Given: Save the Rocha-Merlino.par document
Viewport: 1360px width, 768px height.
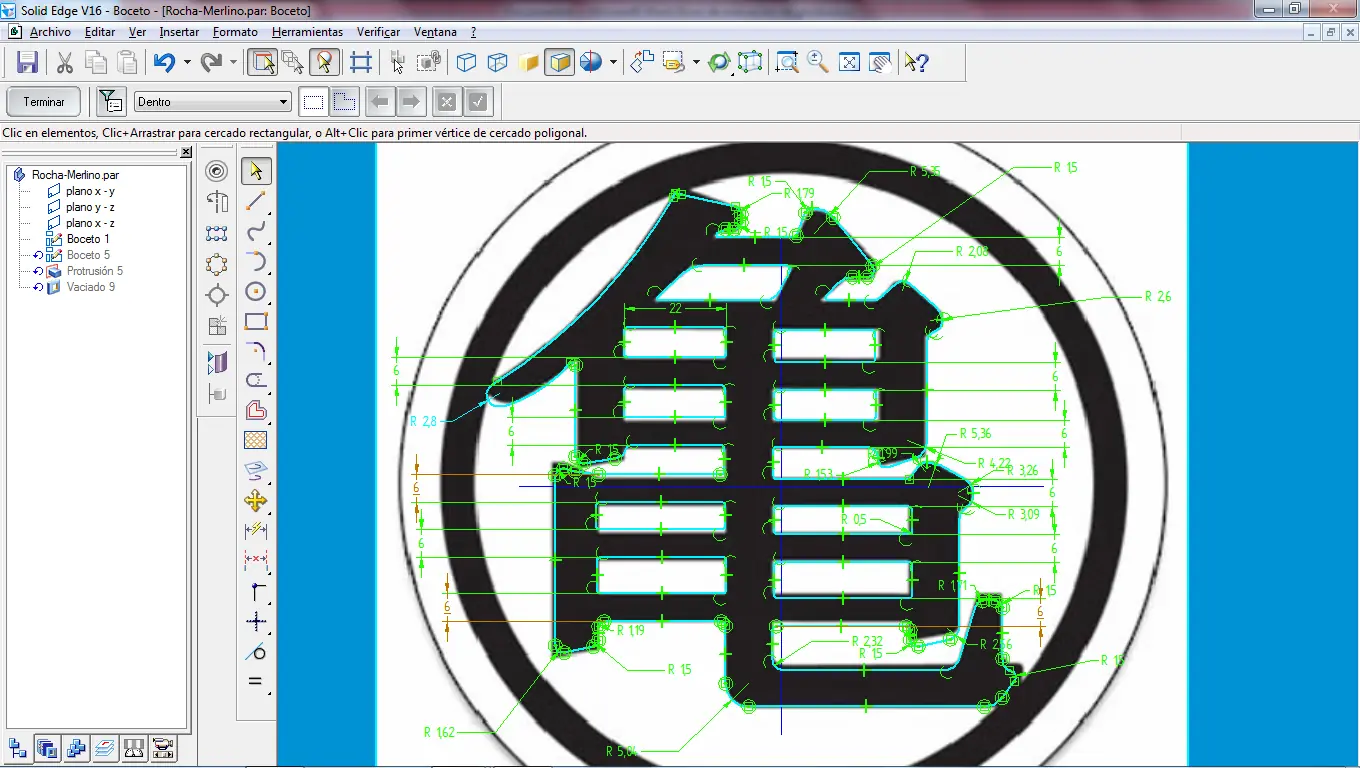Looking at the screenshot, I should (x=27, y=61).
